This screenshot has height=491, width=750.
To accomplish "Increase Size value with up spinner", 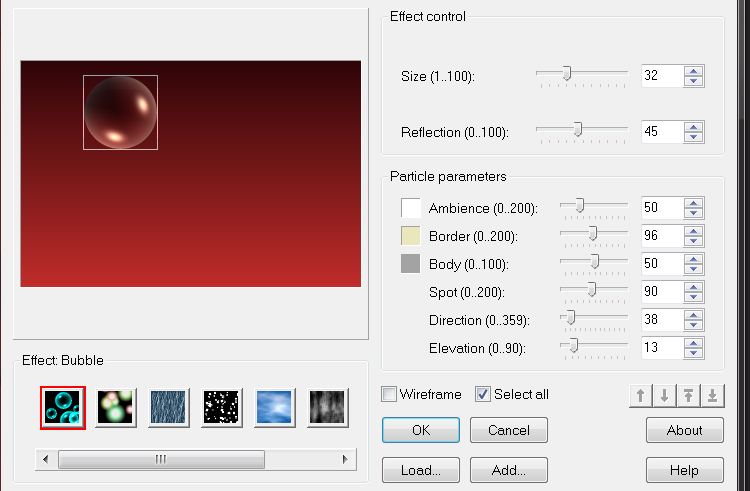I will pyautogui.click(x=694, y=71).
